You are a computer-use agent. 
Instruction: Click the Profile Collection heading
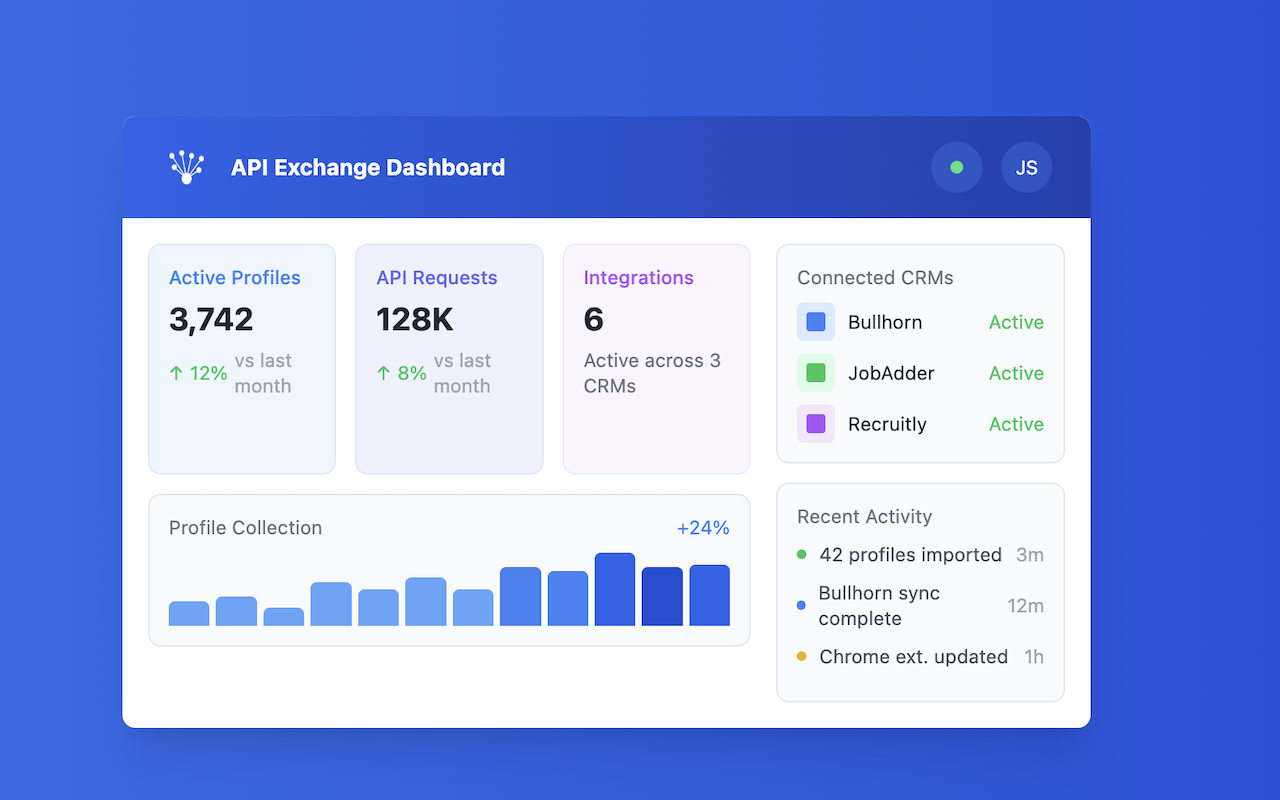[245, 528]
